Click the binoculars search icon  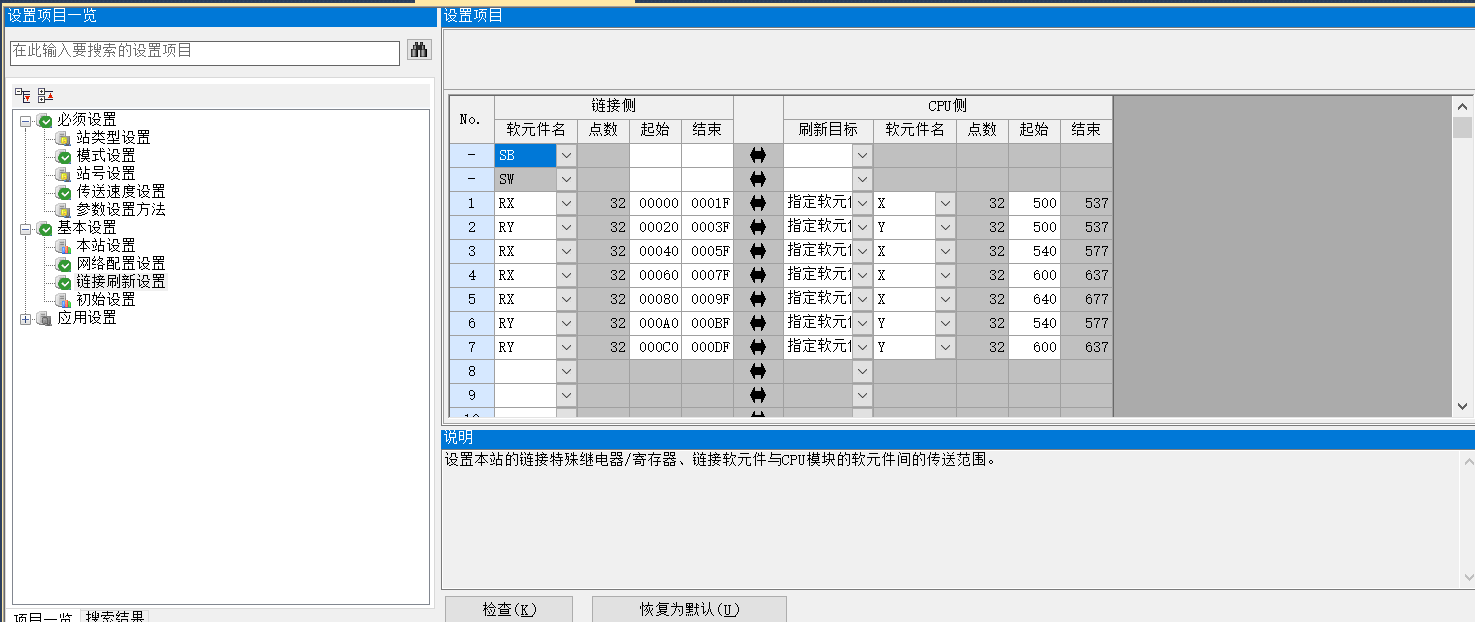click(x=419, y=50)
